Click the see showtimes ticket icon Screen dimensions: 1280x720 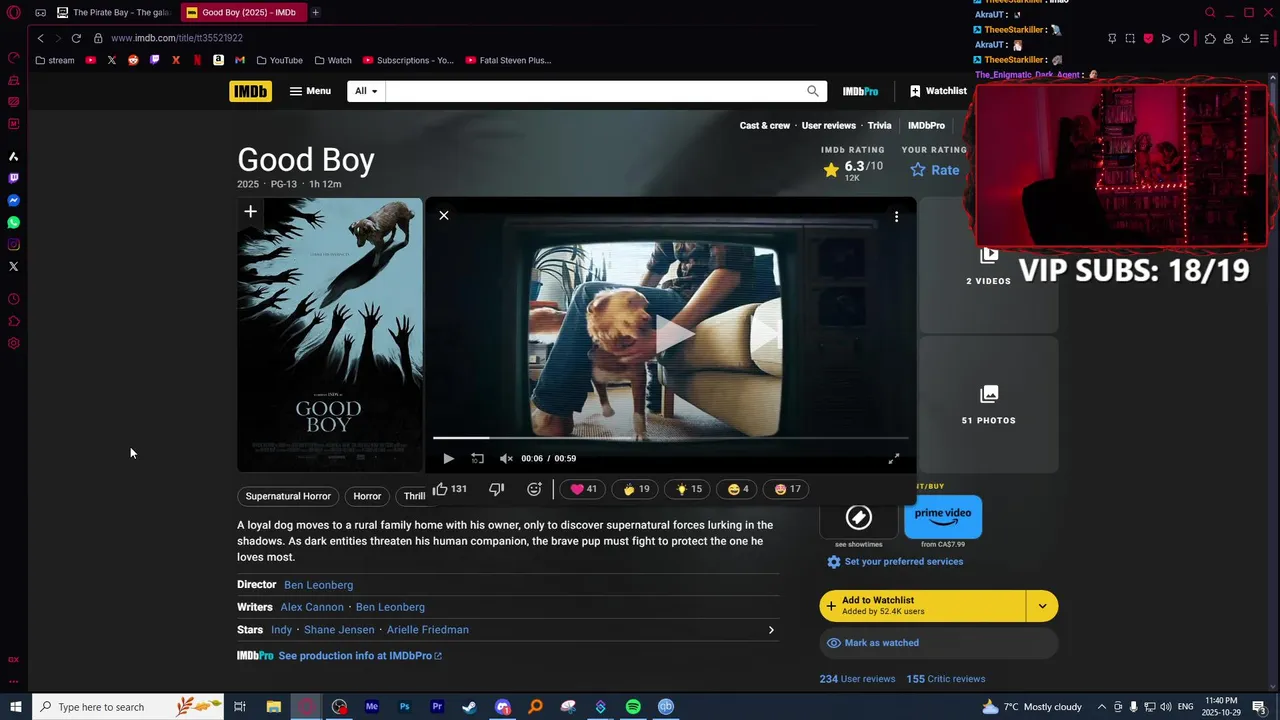coord(858,517)
